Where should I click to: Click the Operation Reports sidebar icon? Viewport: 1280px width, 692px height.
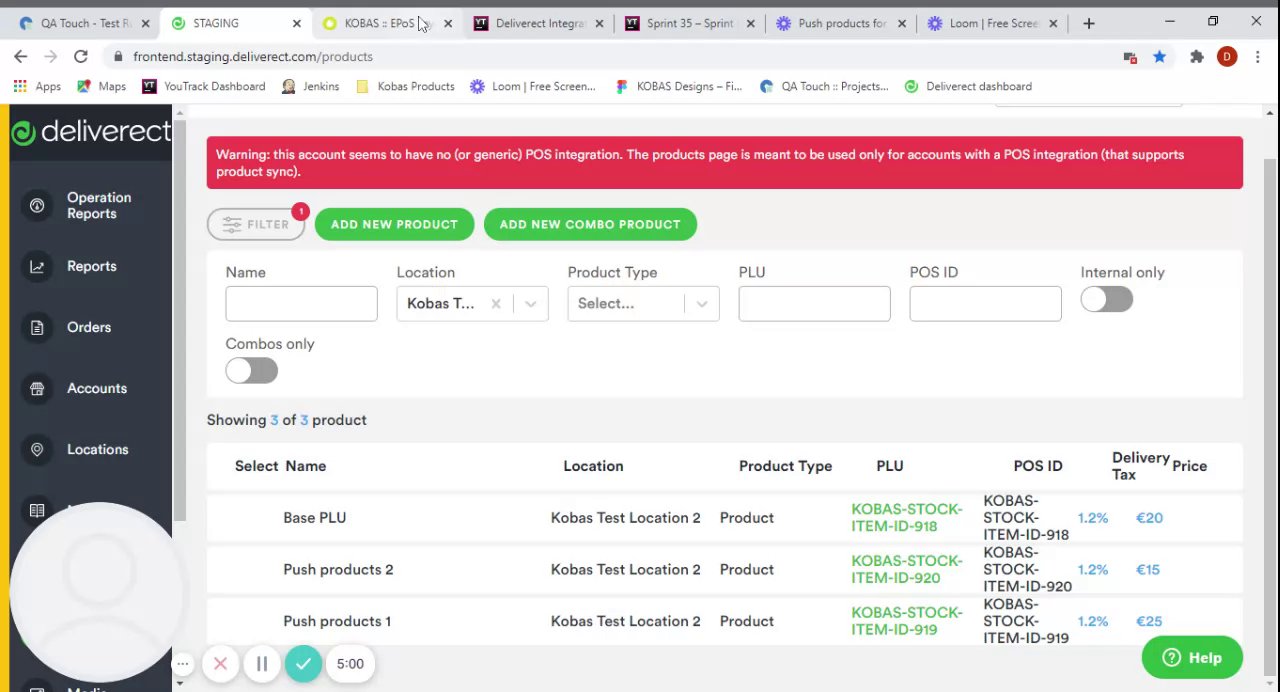pos(37,206)
